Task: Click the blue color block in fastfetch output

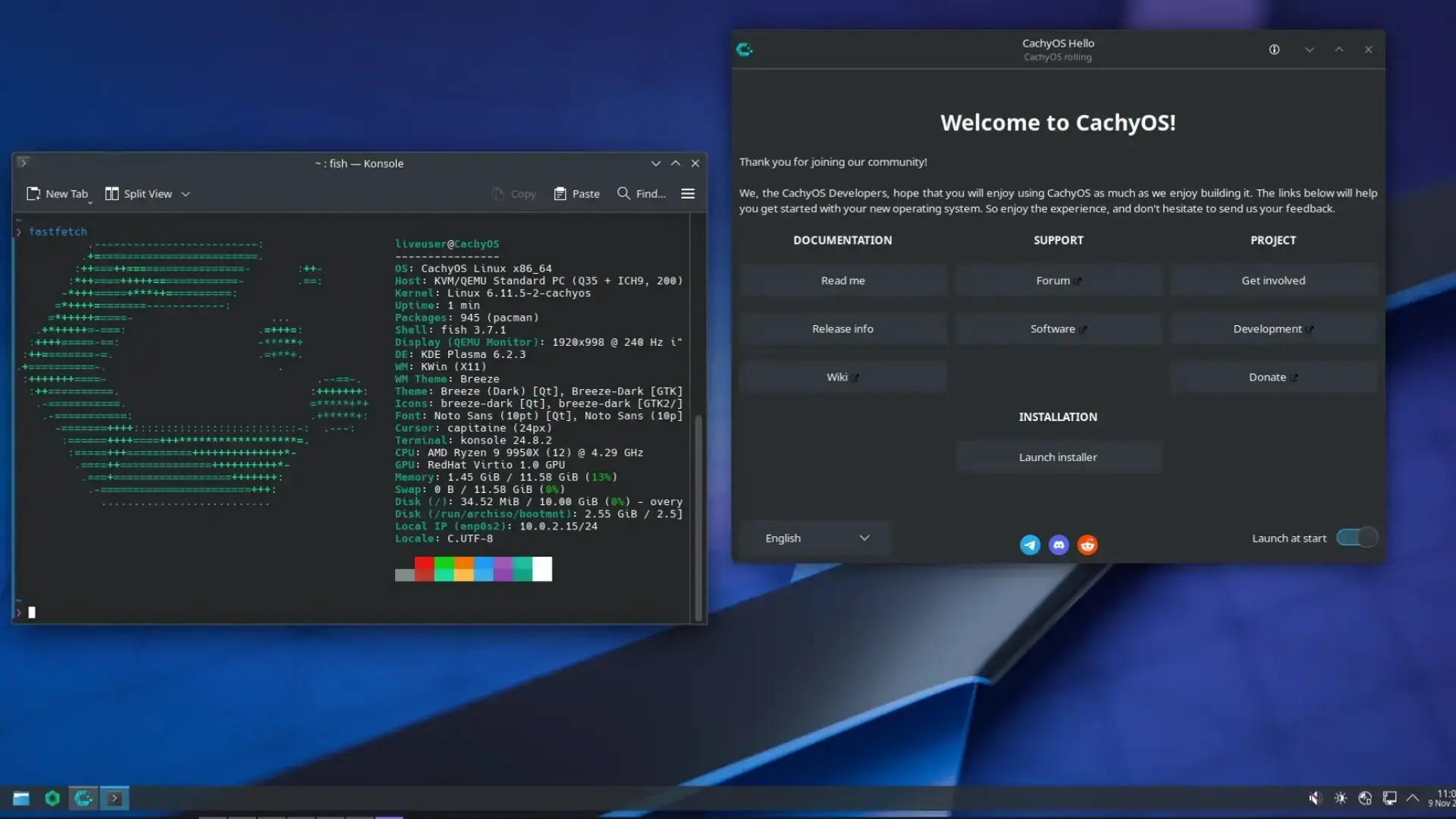Action: (x=484, y=569)
